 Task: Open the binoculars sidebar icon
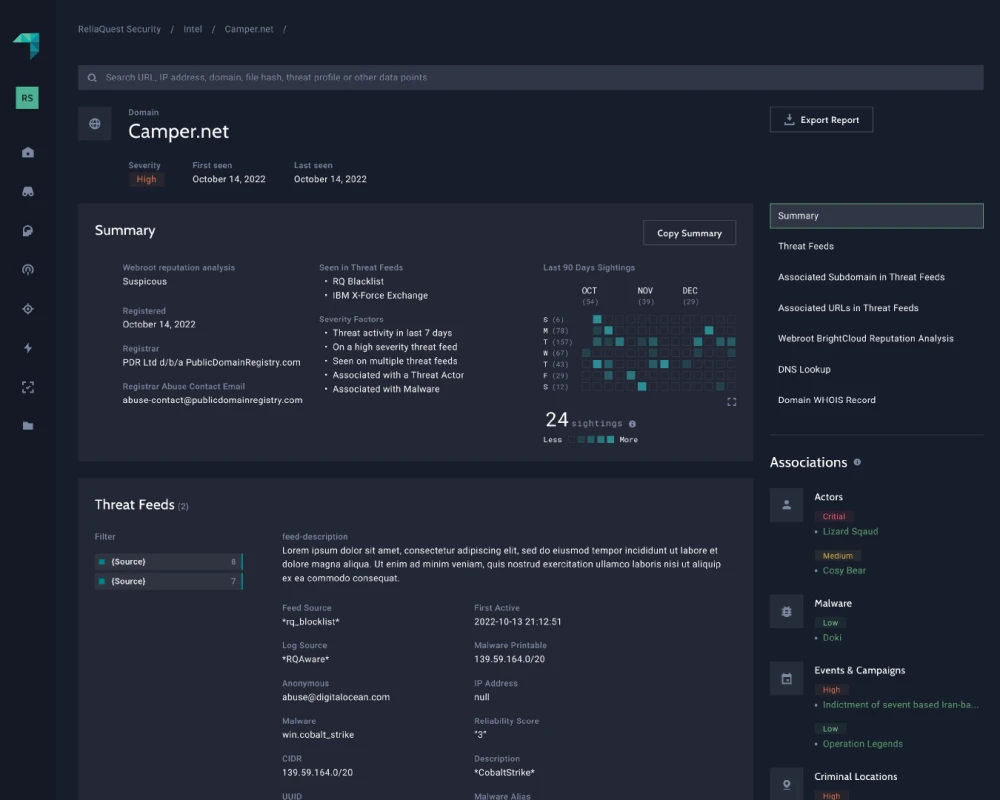click(x=28, y=191)
